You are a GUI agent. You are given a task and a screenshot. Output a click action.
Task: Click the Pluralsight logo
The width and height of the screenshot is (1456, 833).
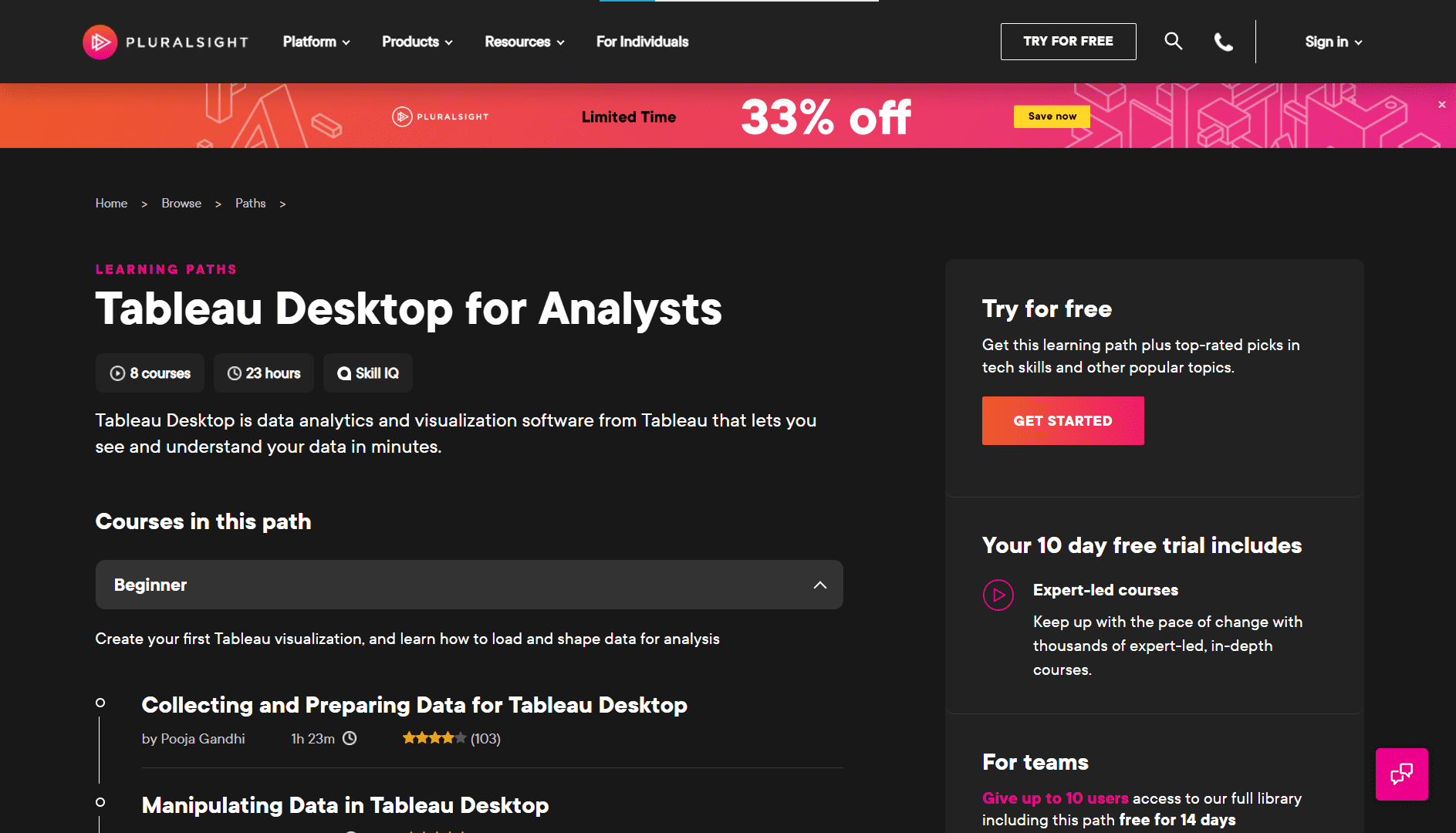164,42
